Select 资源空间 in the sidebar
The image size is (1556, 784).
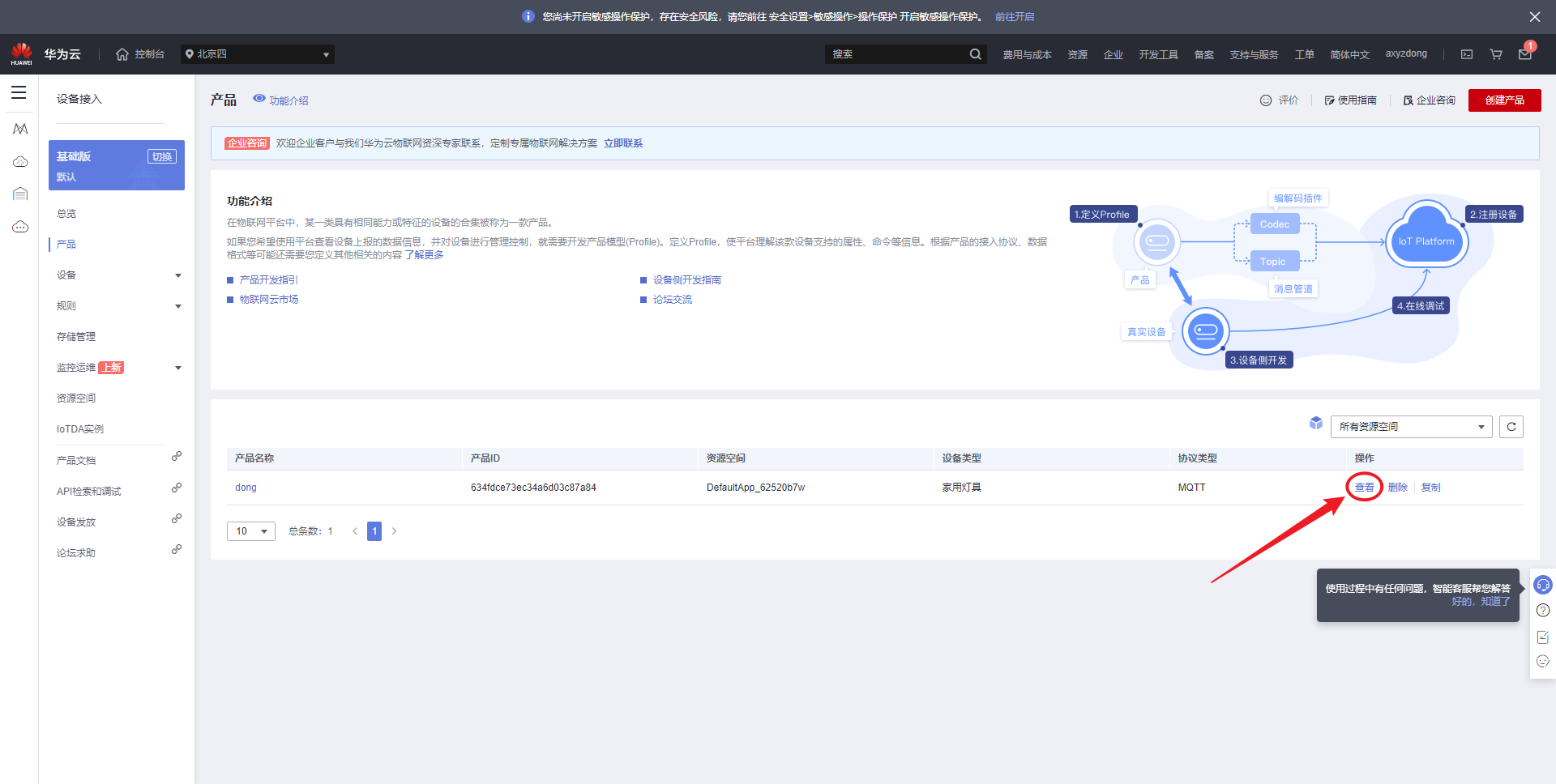tap(76, 398)
